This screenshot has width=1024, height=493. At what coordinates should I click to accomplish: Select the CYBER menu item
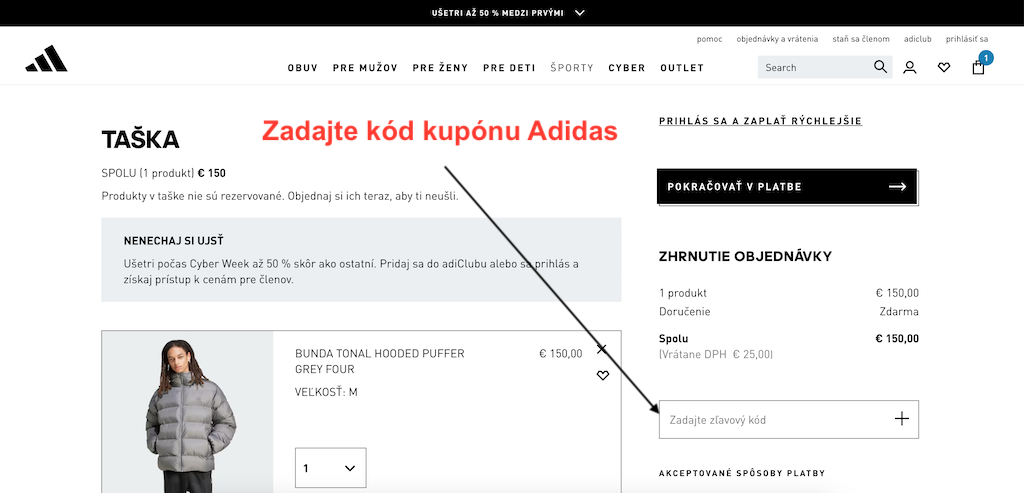627,68
